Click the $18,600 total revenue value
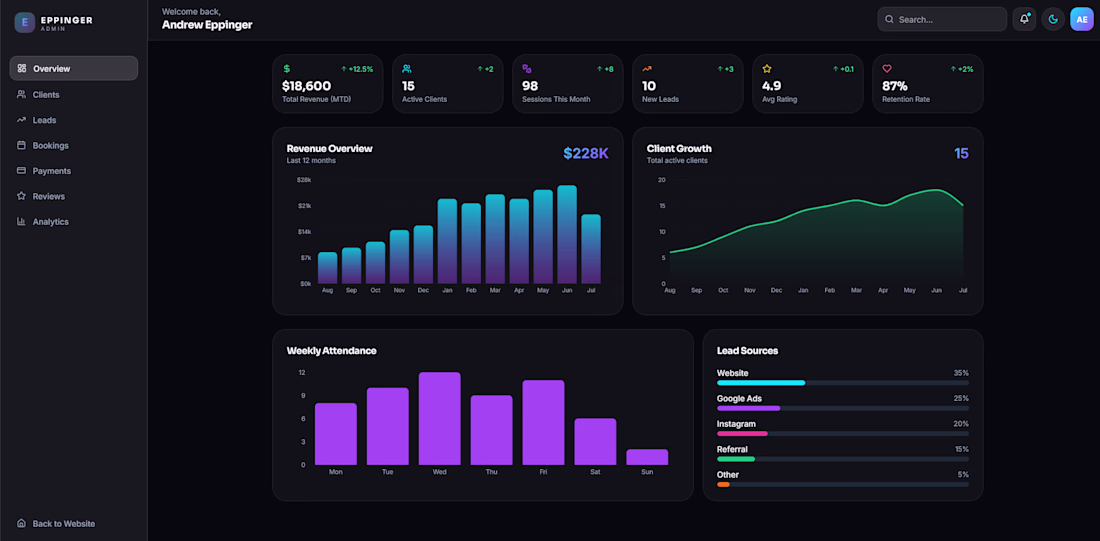The width and height of the screenshot is (1100, 541). tap(307, 86)
